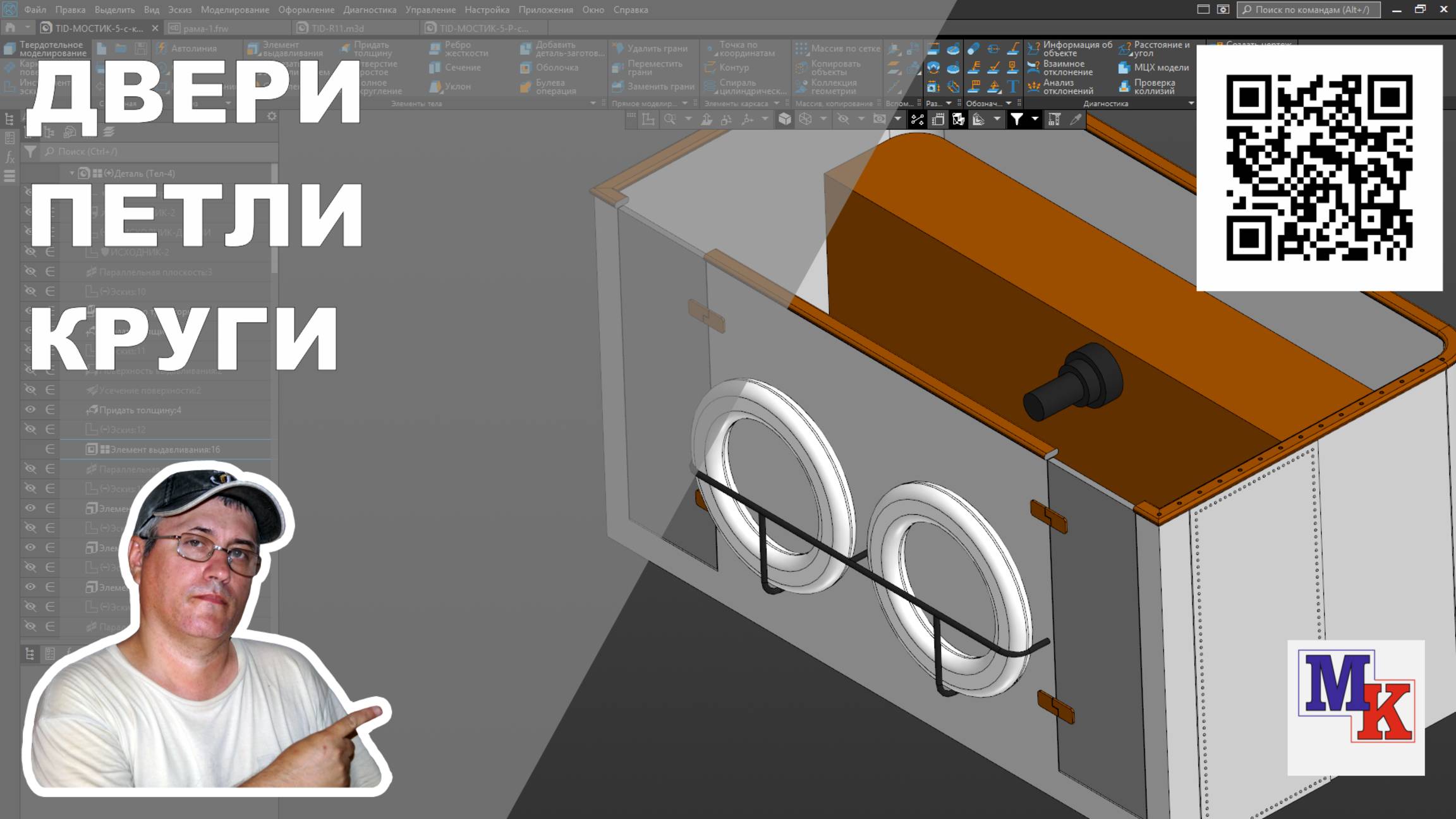
Task: Click the shaded cube display mode icon
Action: (x=784, y=119)
